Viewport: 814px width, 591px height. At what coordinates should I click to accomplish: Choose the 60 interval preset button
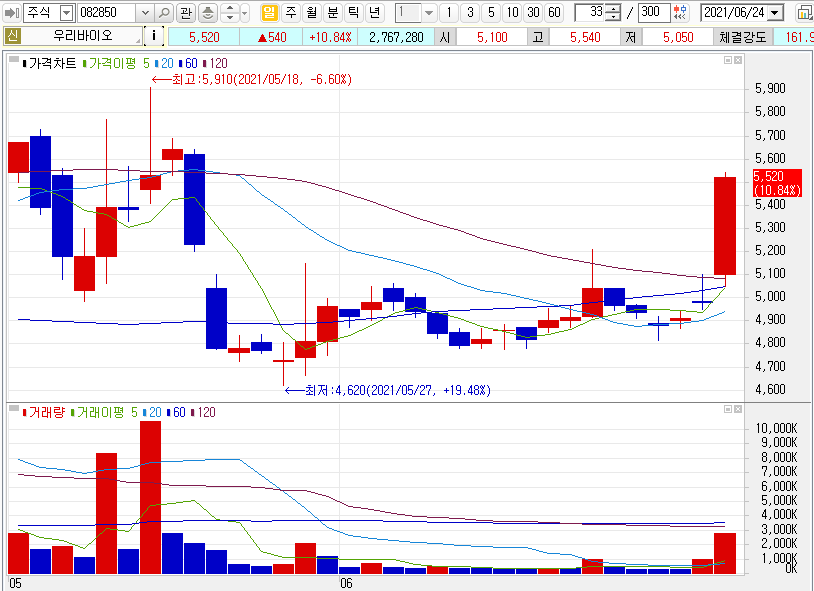pos(554,12)
